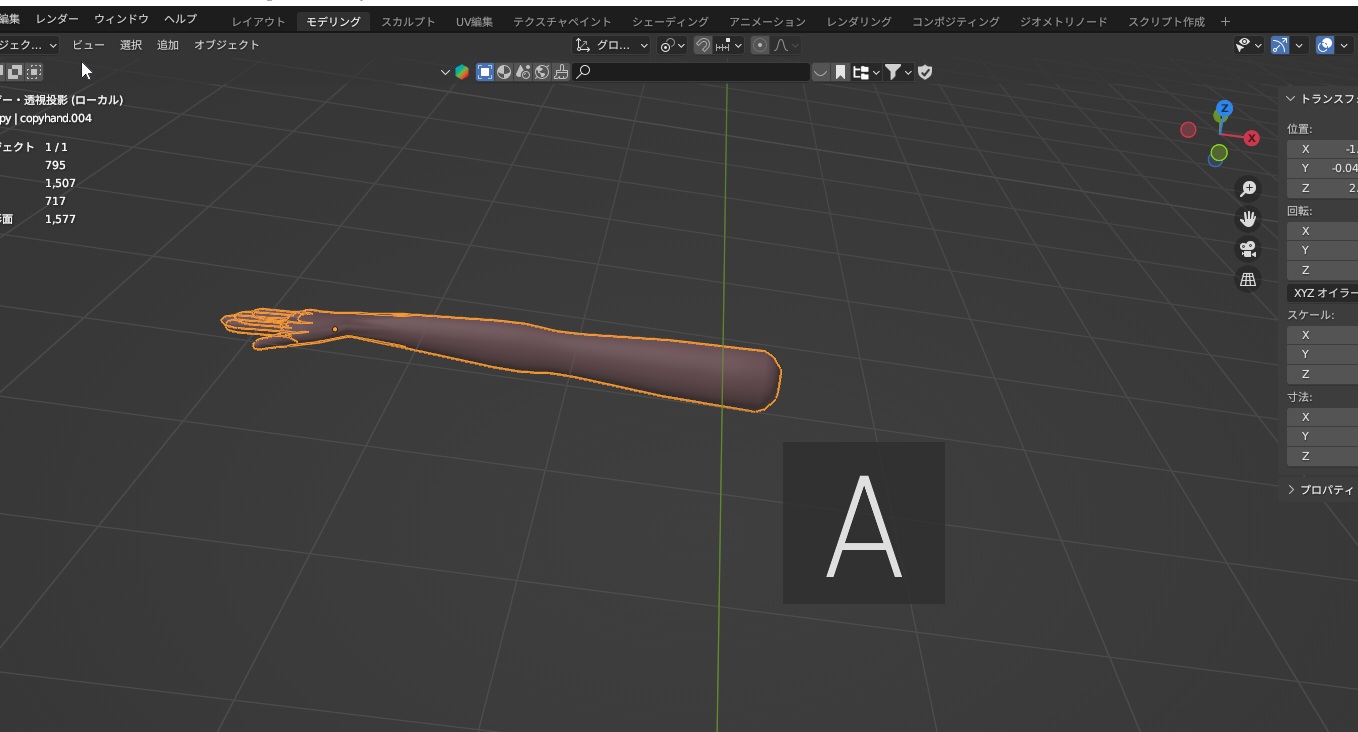The image size is (1358, 732).
Task: Click the bookmark icon next to the search field
Action: tap(841, 71)
